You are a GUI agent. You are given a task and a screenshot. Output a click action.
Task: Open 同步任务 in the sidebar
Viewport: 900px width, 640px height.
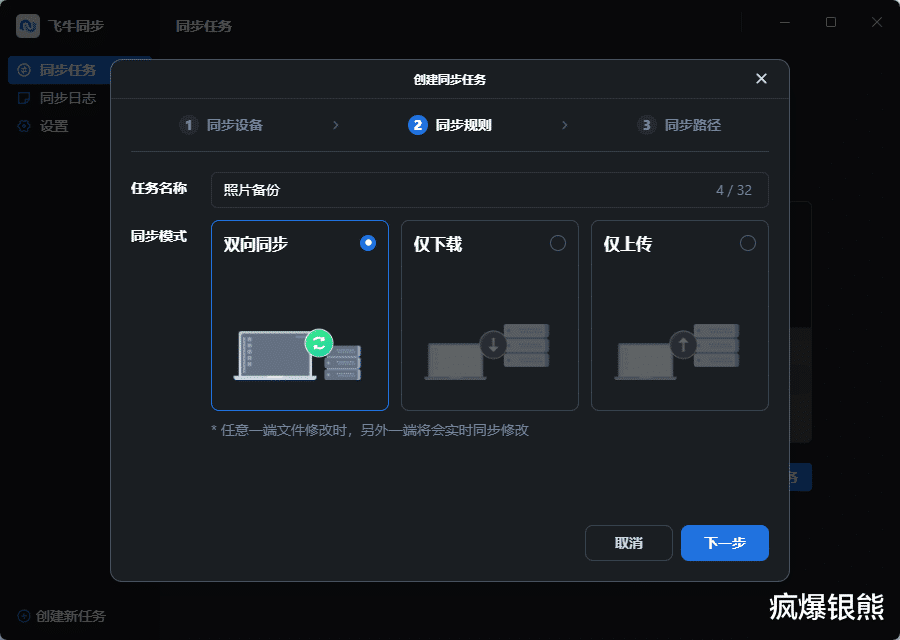(79, 70)
